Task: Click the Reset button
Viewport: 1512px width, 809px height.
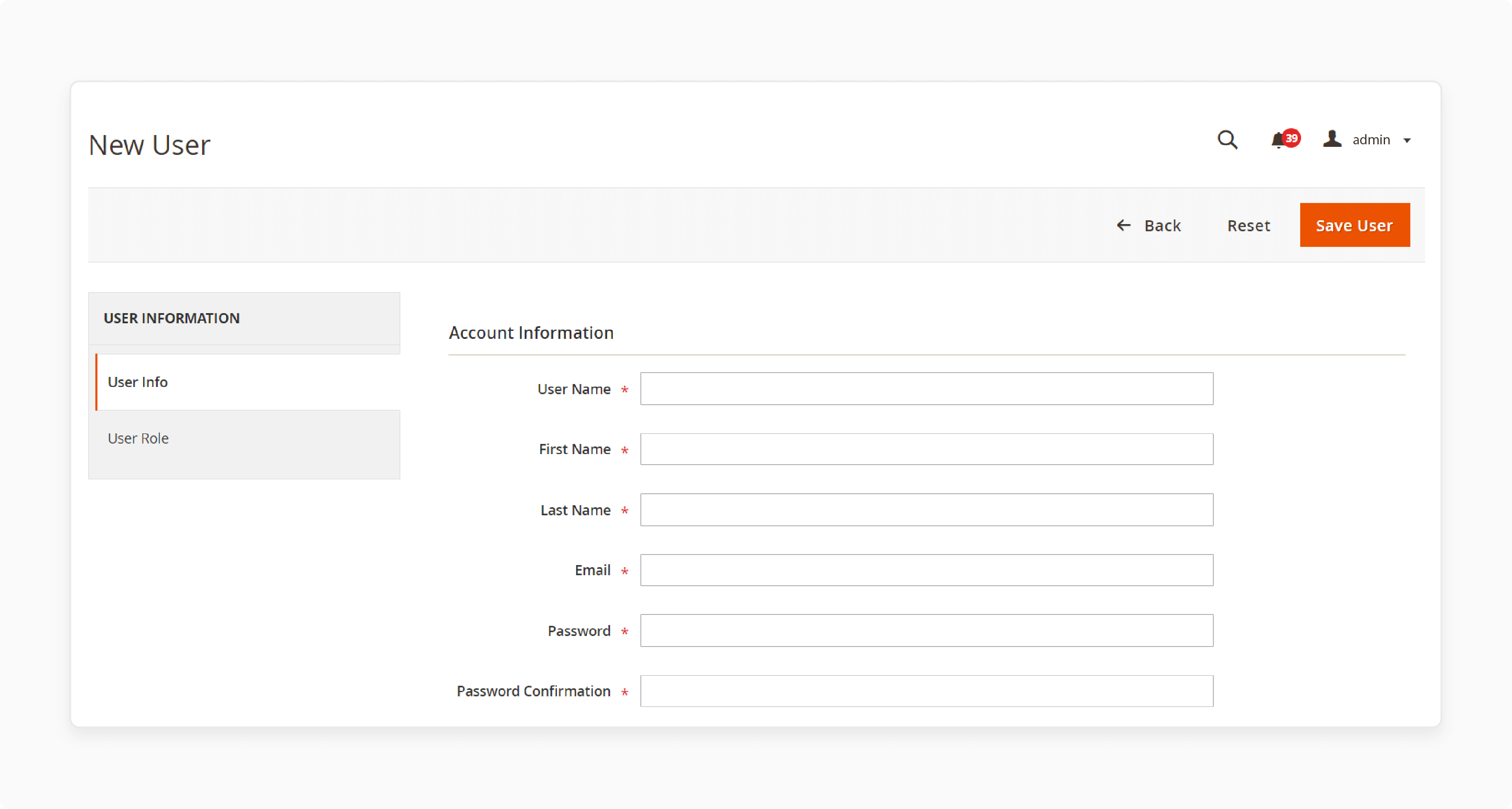Action: tap(1249, 225)
